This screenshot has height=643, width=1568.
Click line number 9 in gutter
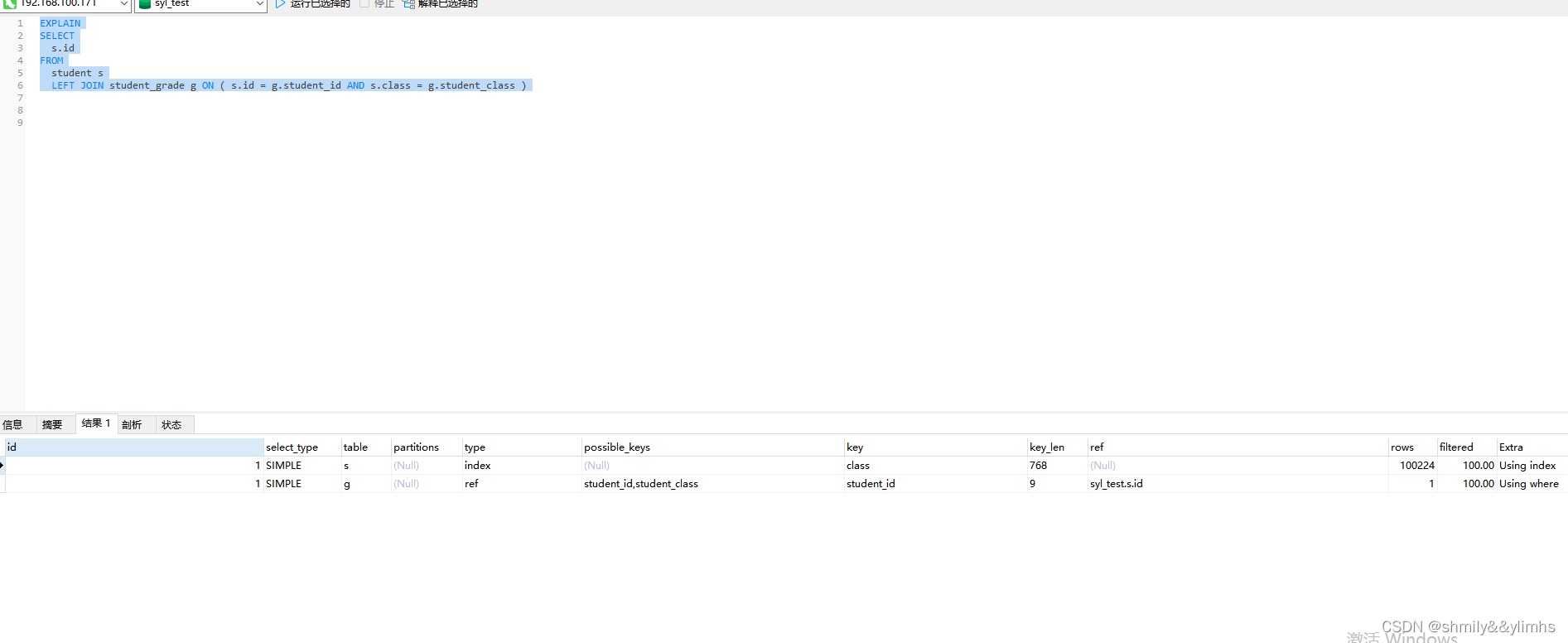[x=20, y=123]
